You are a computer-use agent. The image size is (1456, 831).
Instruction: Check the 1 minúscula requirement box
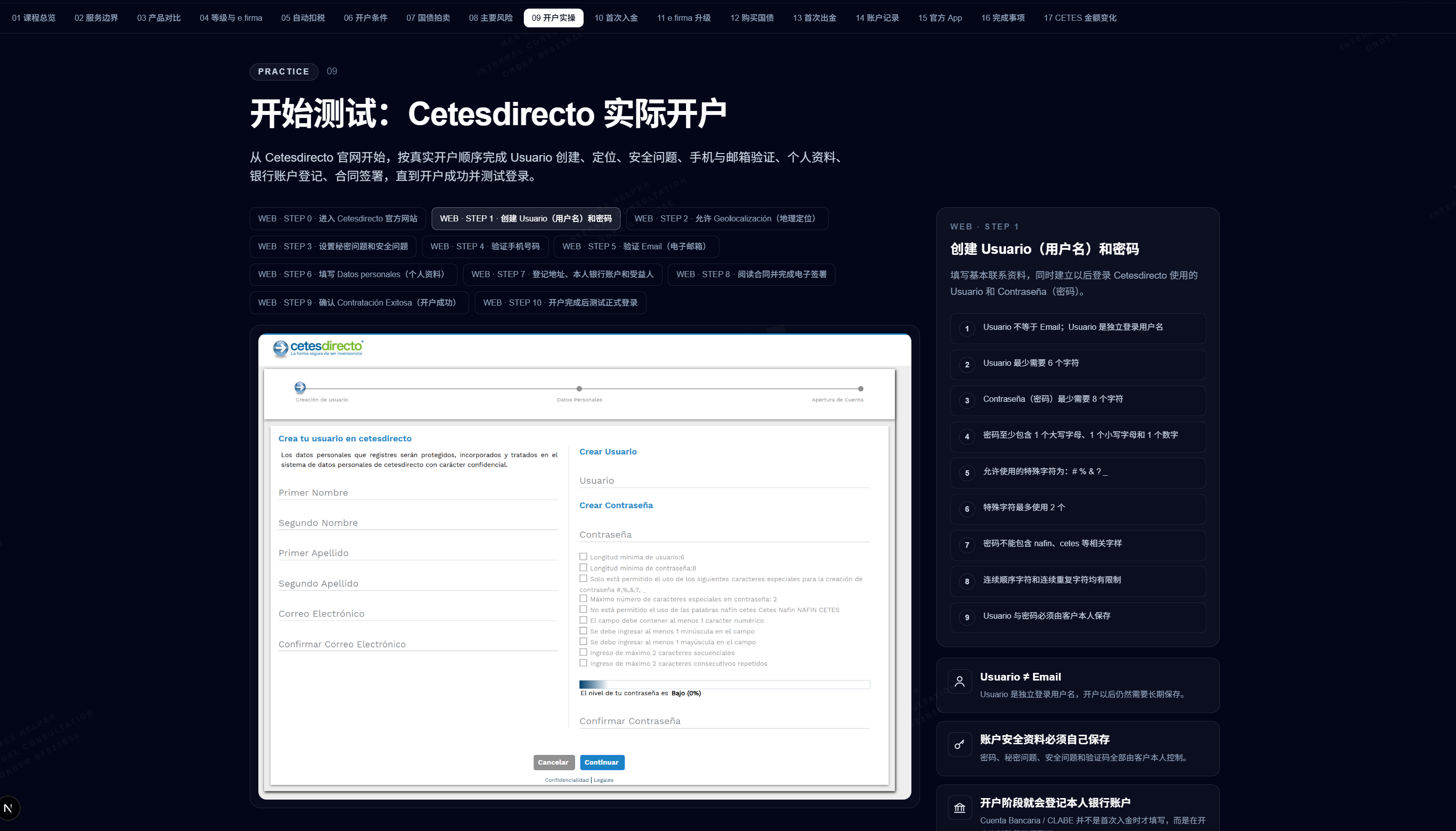(x=583, y=631)
